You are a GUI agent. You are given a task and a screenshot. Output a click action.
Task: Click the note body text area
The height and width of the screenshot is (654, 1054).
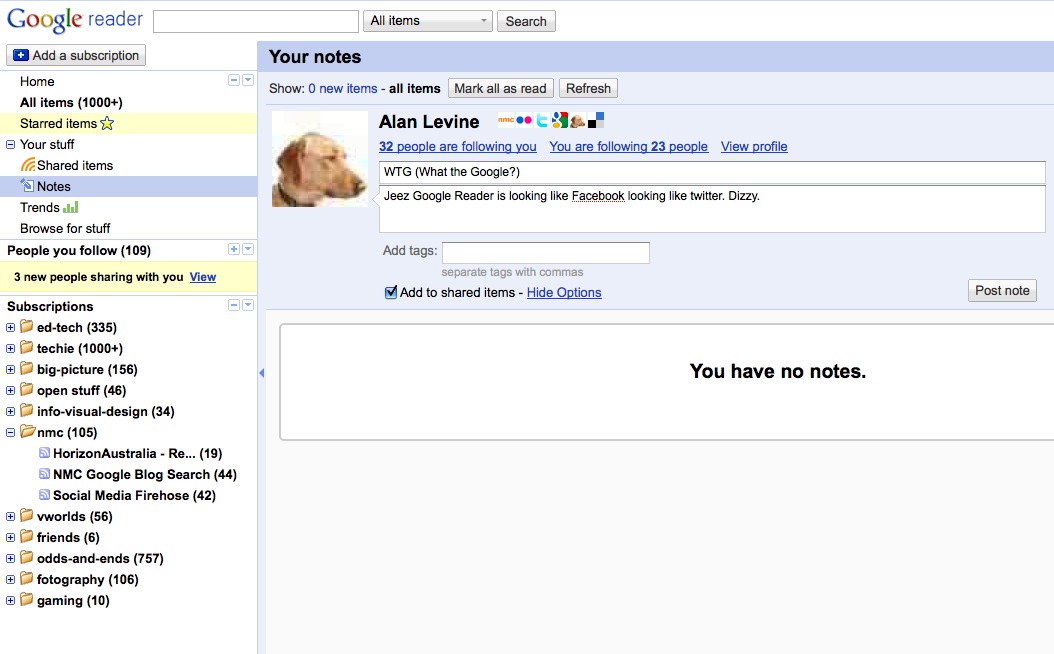(713, 209)
